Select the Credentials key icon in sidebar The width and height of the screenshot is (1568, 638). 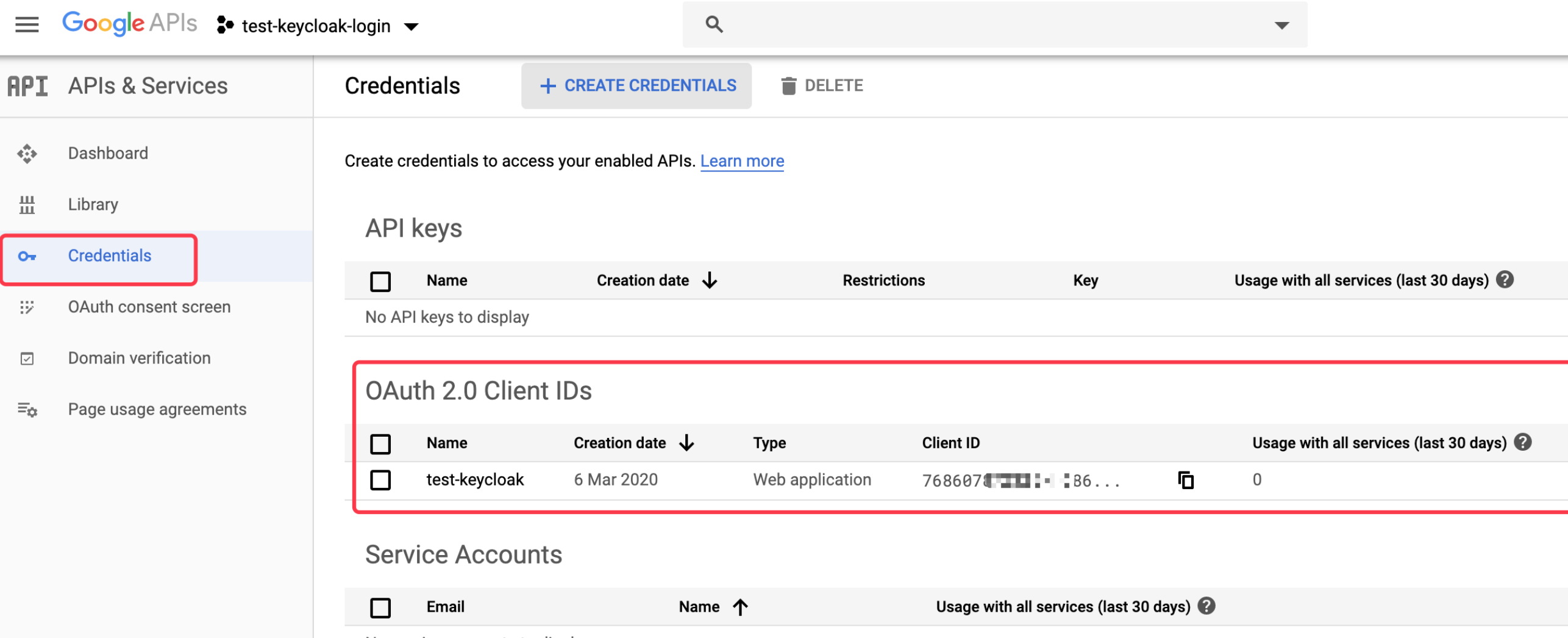(x=27, y=256)
